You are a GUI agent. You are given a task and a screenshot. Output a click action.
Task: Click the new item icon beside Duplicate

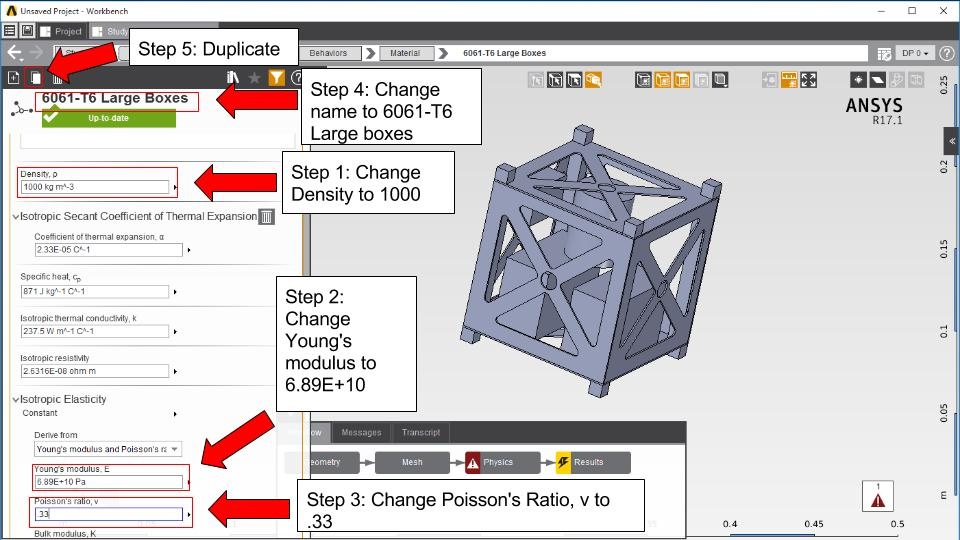coord(13,78)
